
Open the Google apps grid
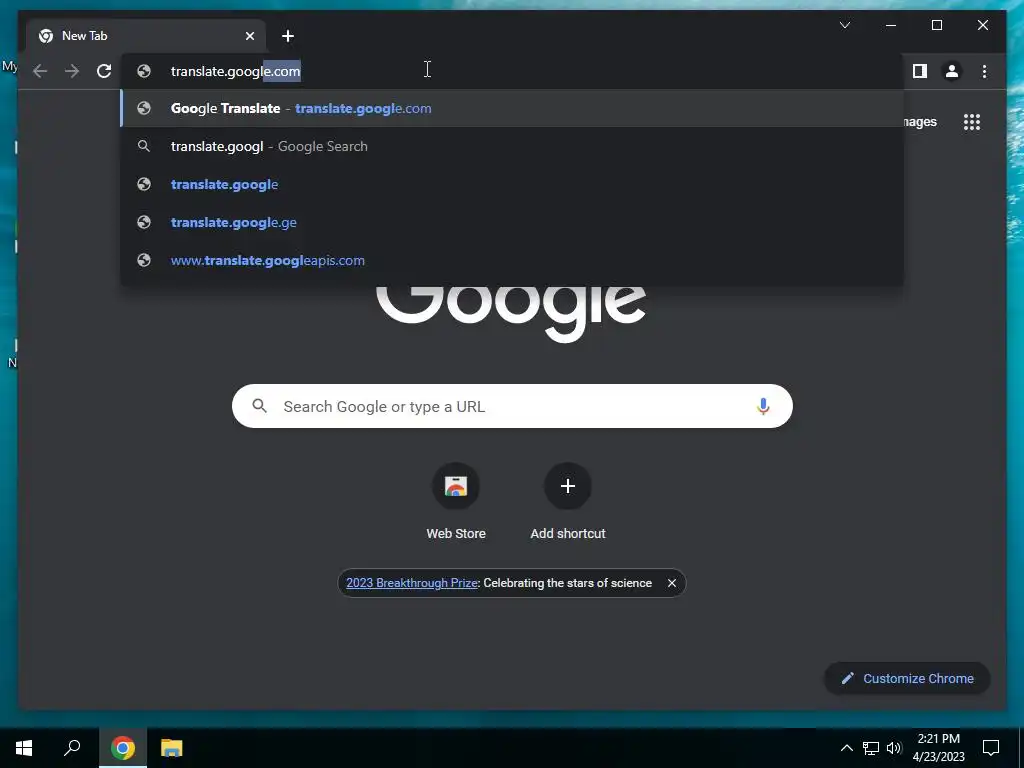pyautogui.click(x=972, y=122)
